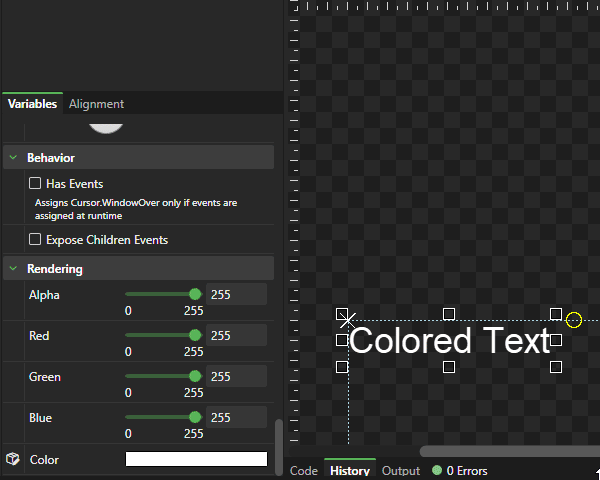The height and width of the screenshot is (480, 600).
Task: Collapse the Rendering section
Action: pos(14,269)
